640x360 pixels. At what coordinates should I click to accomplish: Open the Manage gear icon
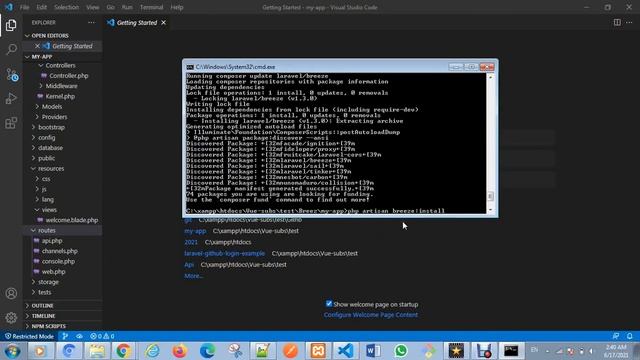click(11, 317)
